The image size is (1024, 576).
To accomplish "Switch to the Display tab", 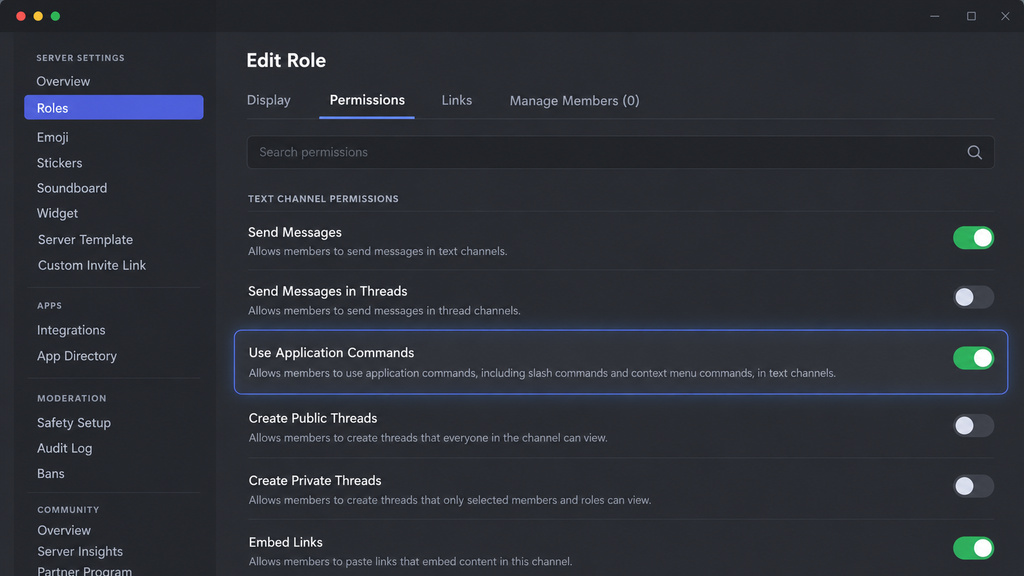I will [x=268, y=100].
